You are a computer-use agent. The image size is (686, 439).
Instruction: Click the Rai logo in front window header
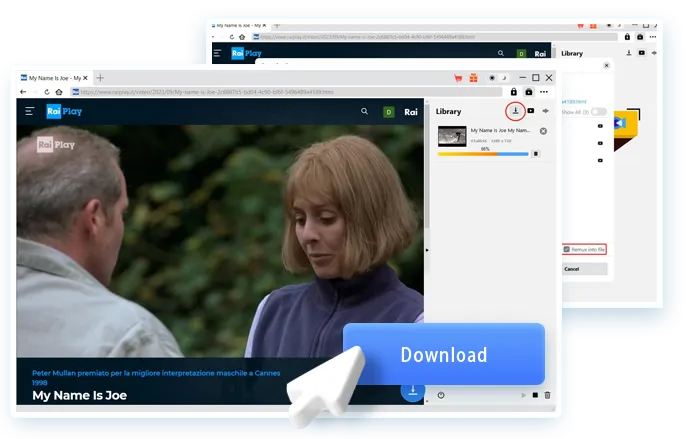411,112
